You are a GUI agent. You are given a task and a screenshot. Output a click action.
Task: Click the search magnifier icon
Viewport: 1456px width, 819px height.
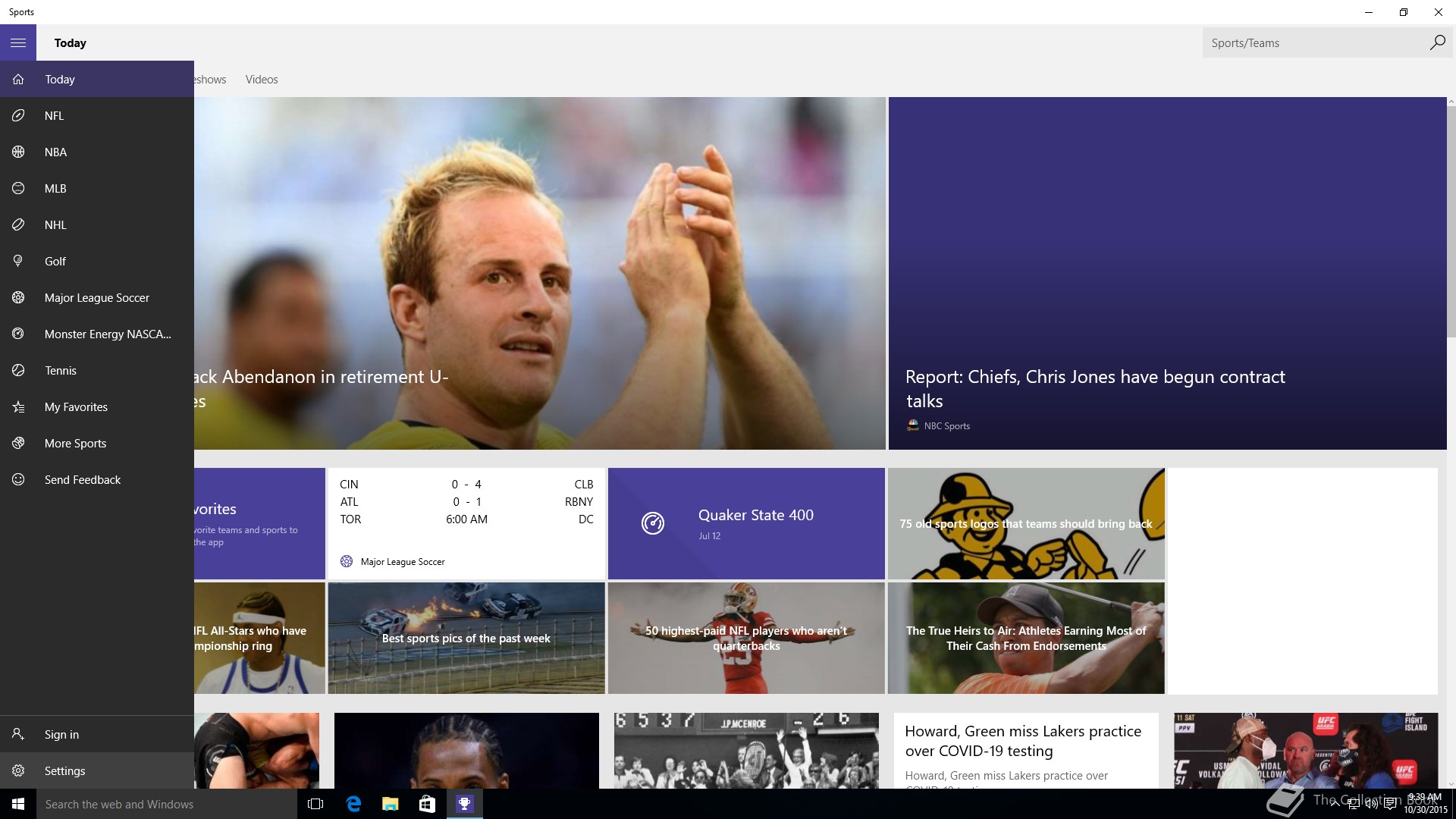tap(1437, 42)
